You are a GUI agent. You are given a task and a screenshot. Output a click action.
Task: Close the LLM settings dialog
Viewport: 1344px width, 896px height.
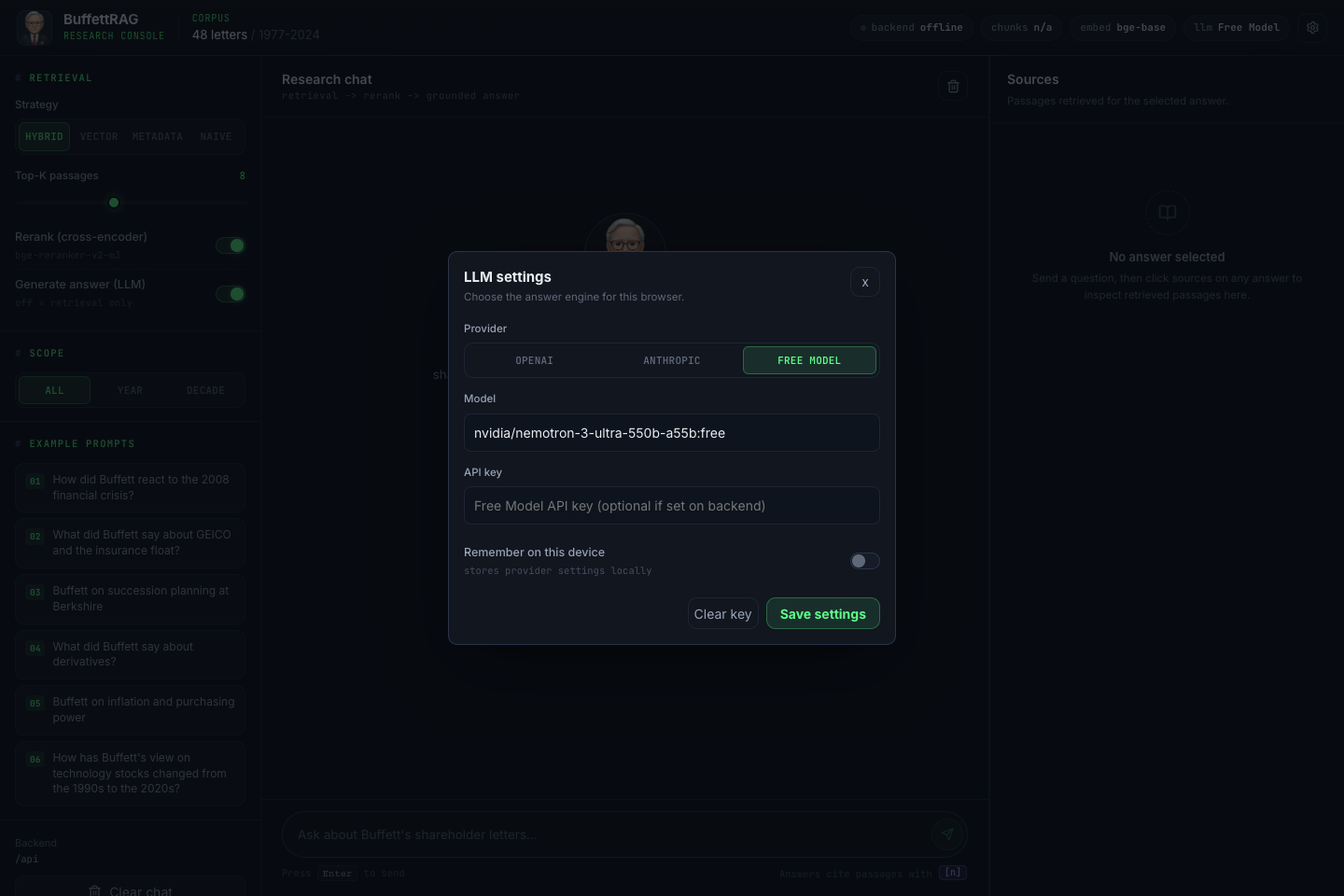865,282
